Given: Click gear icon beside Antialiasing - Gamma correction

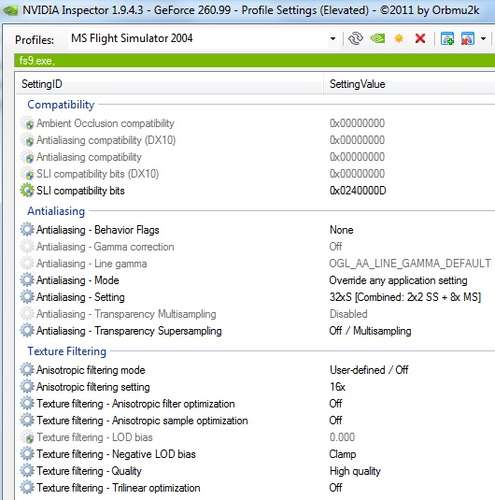Looking at the screenshot, I should point(27,247).
